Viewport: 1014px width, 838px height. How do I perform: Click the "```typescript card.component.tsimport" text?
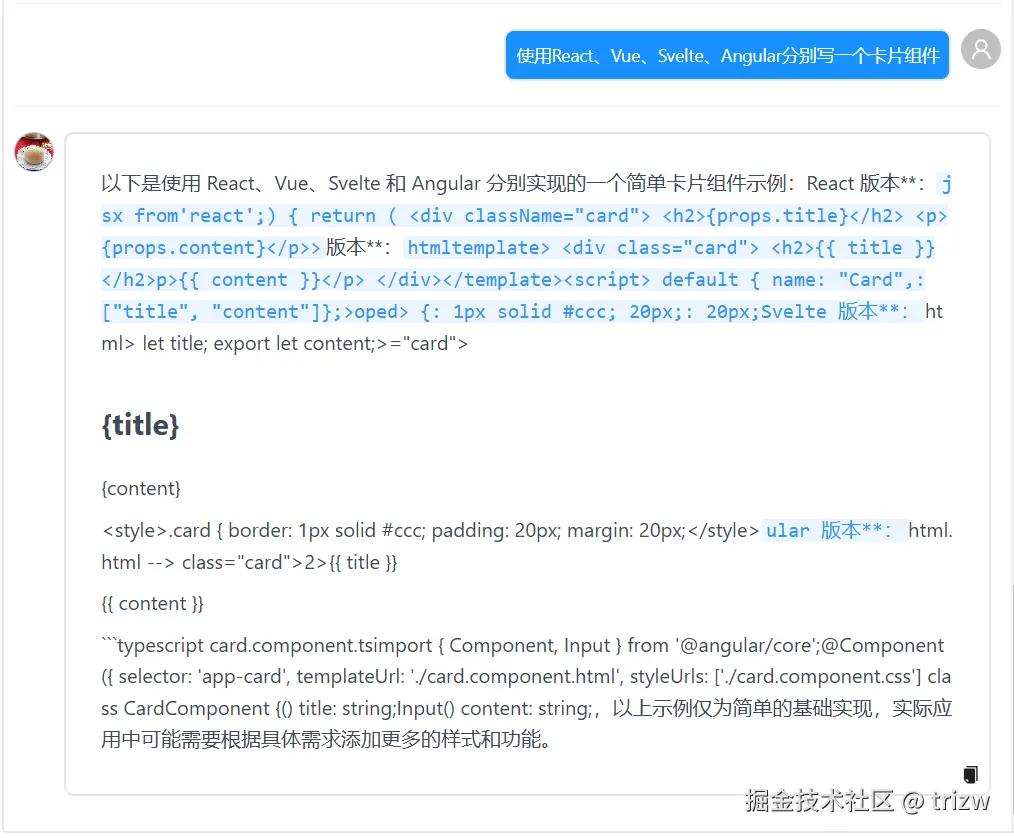pyautogui.click(x=266, y=645)
